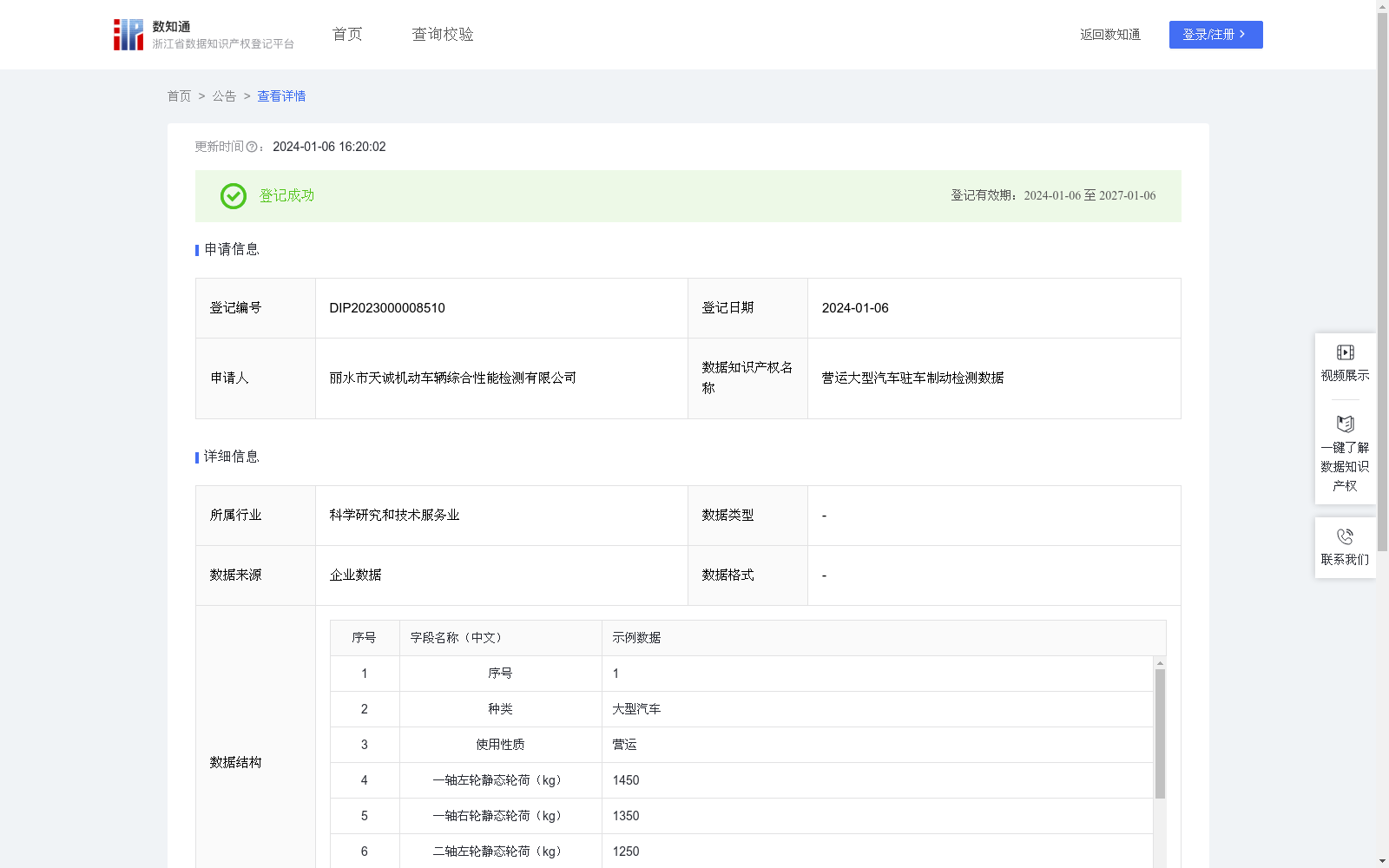The width and height of the screenshot is (1389, 868).
Task: Click 查看详情 in the breadcrumb
Action: (281, 96)
